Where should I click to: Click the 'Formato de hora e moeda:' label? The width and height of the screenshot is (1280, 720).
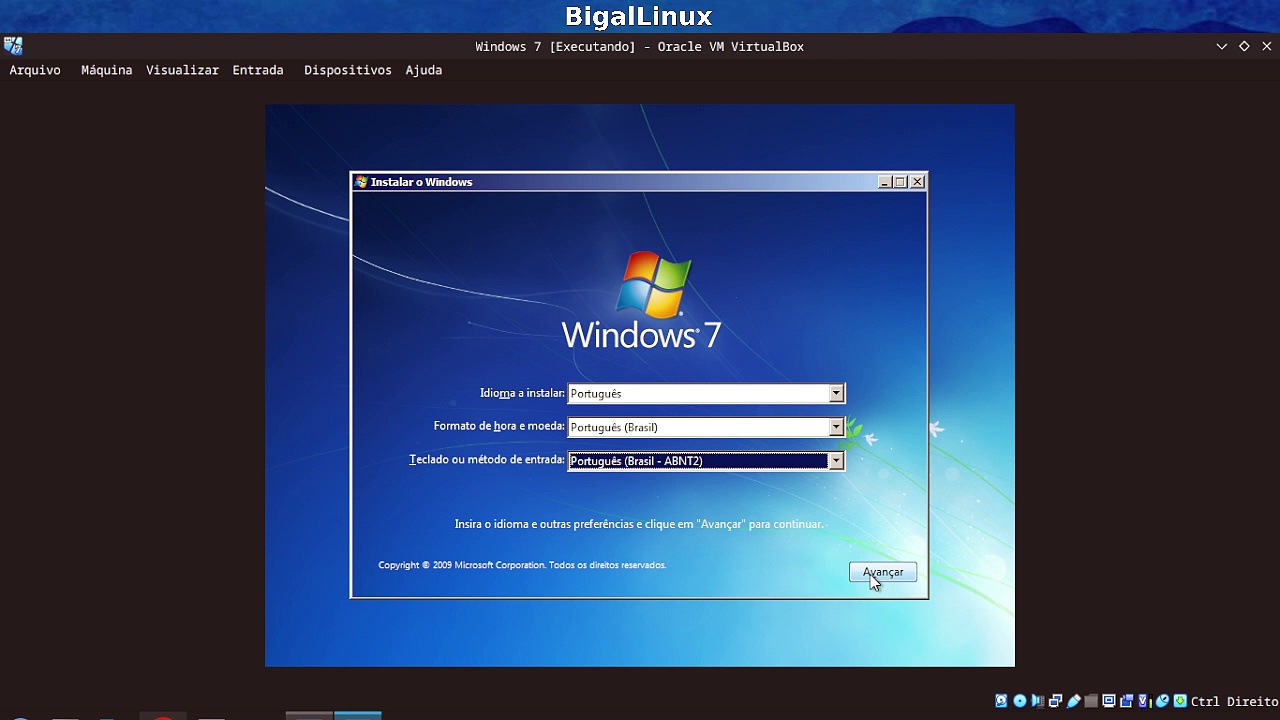(499, 427)
